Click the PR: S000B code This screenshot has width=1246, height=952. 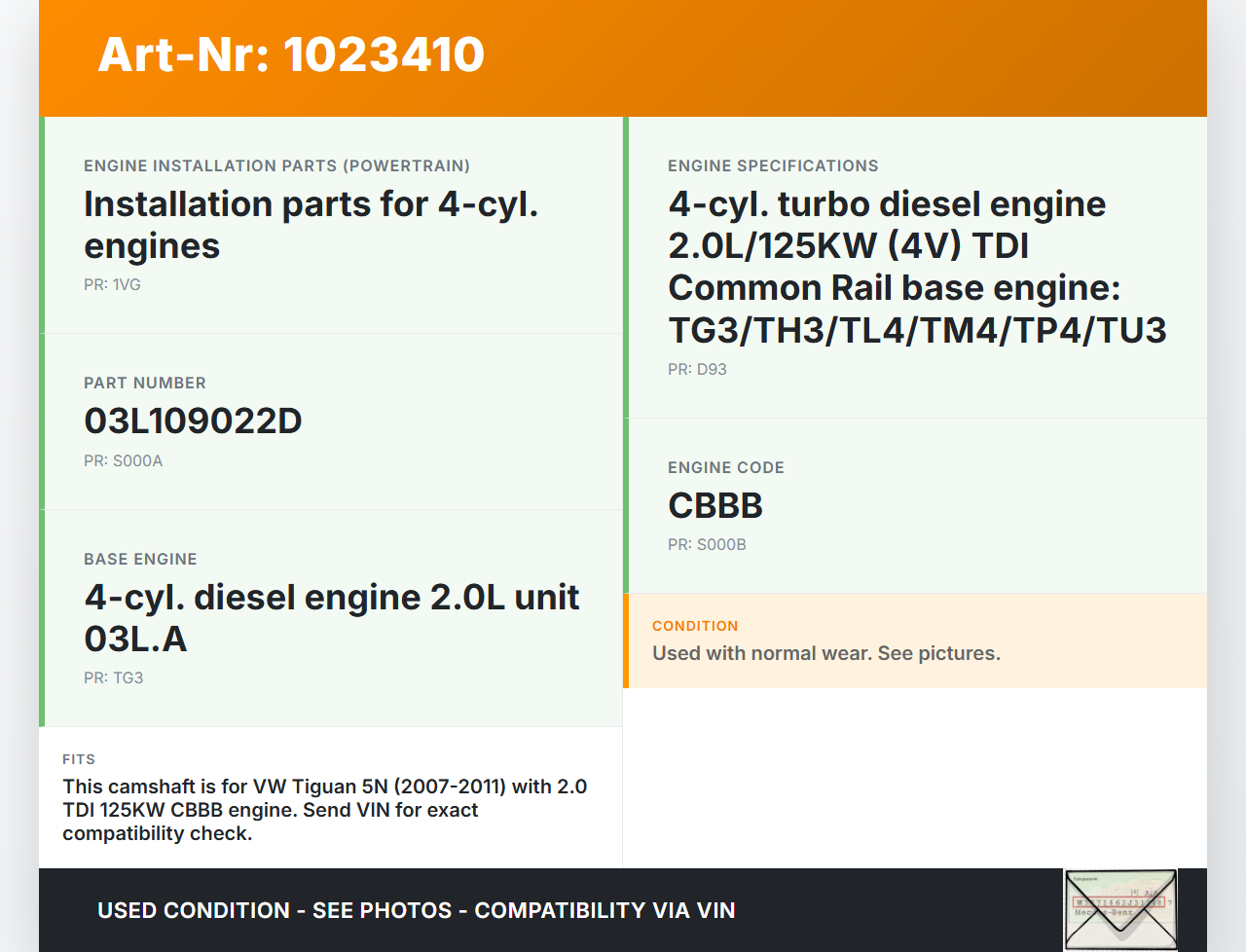tap(707, 544)
